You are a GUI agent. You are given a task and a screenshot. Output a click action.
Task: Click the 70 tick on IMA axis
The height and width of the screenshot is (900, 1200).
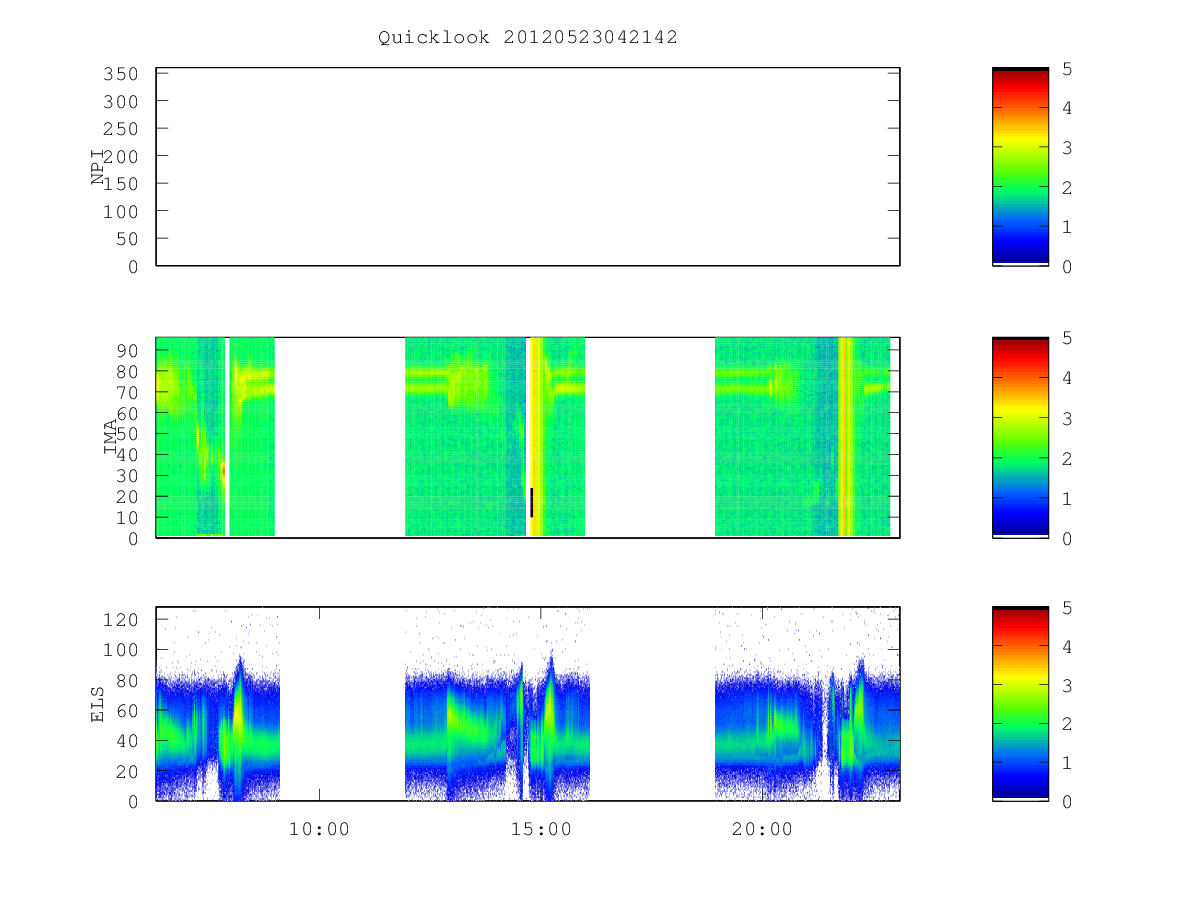[128, 392]
